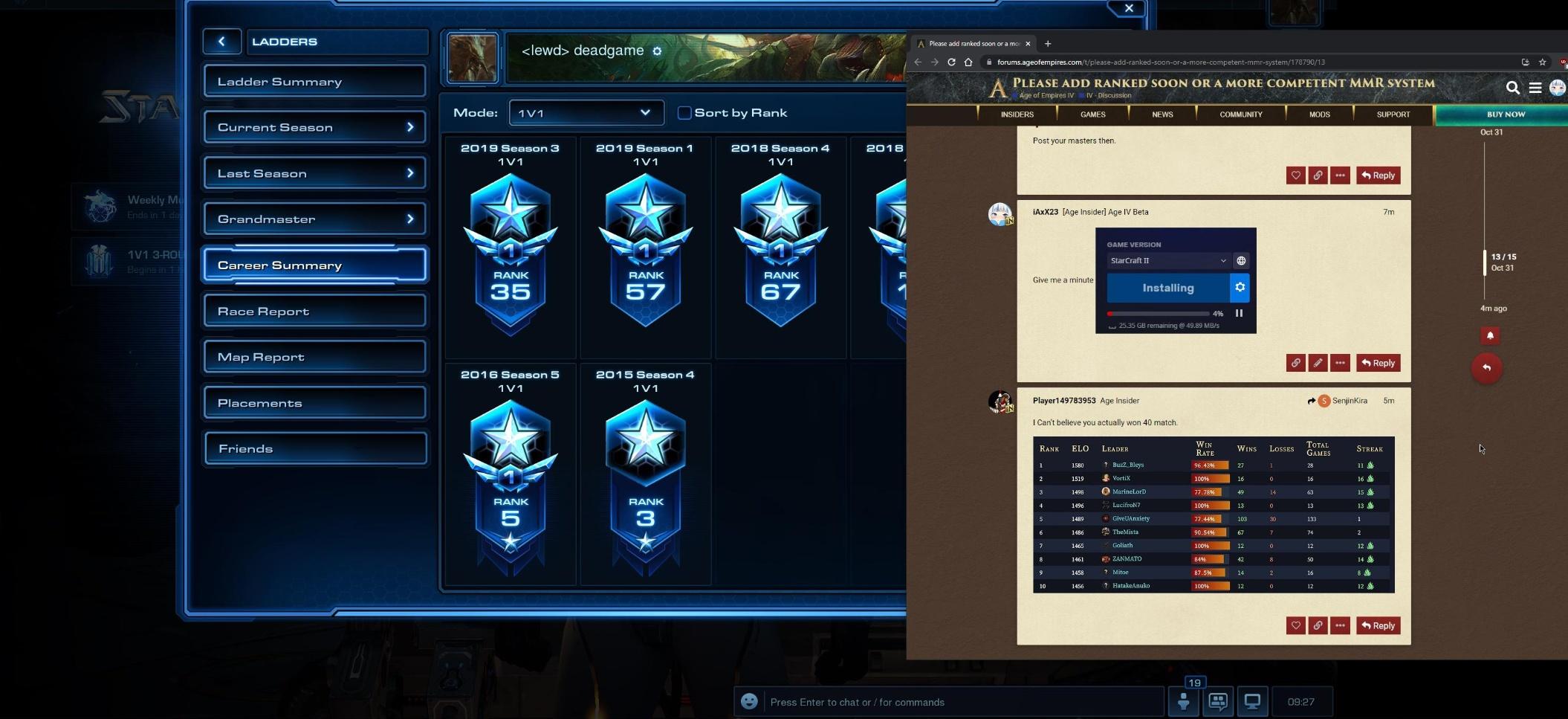
Task: Click Age of Empires IV category link
Action: [1047, 96]
